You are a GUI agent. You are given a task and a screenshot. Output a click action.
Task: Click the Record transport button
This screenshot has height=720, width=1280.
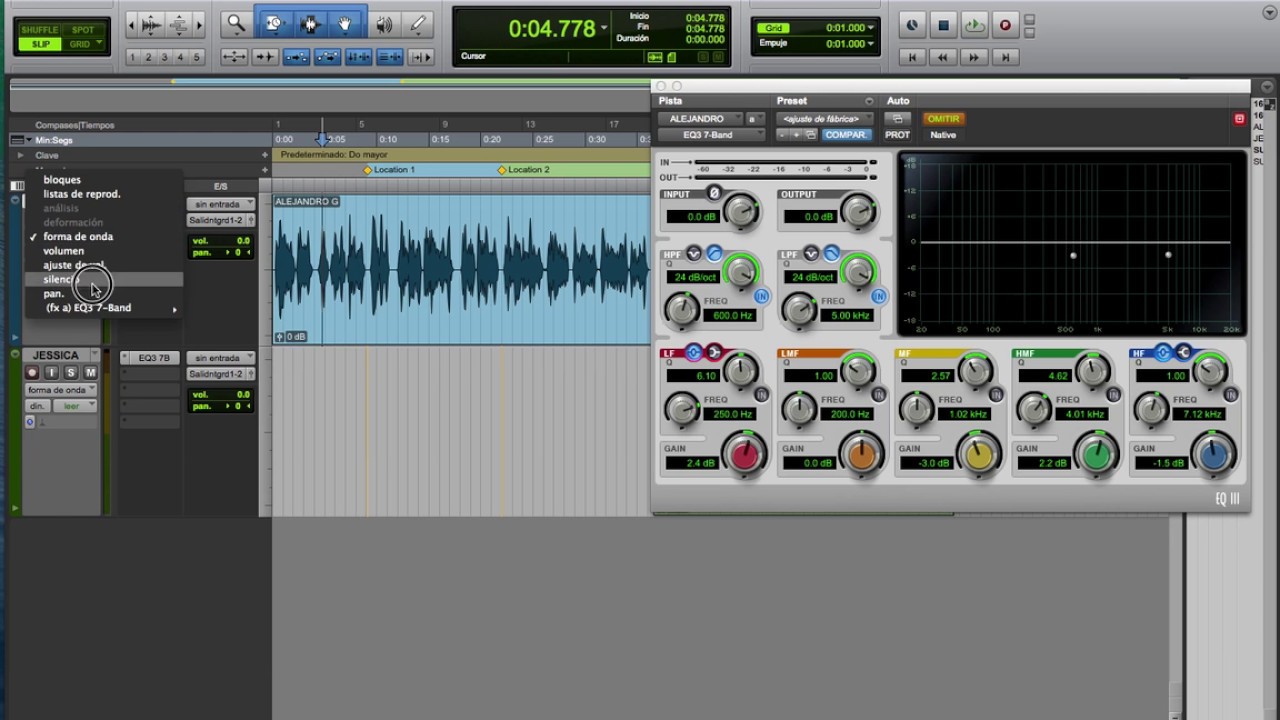click(1005, 25)
